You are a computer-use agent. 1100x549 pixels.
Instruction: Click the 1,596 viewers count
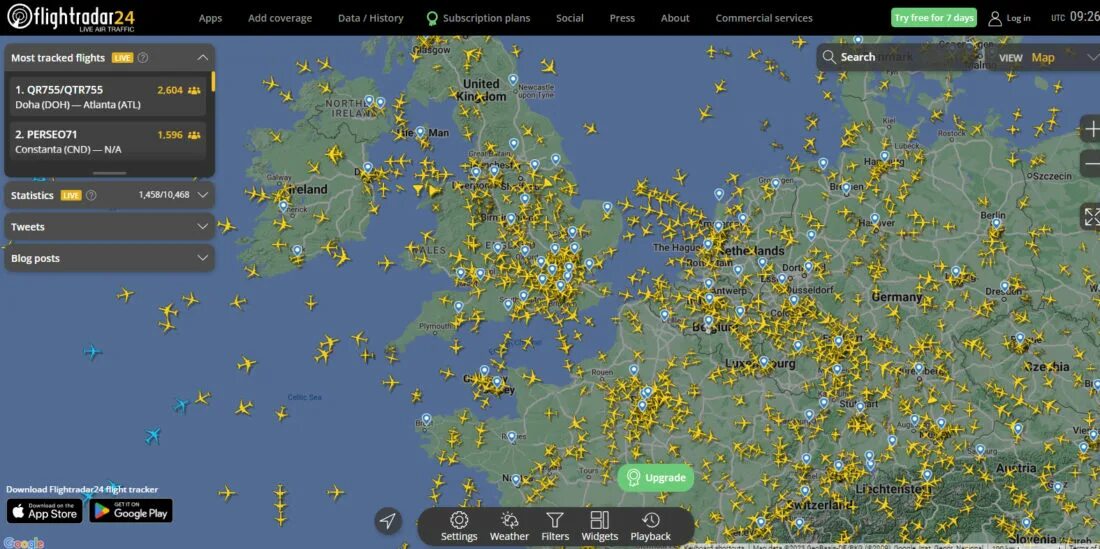170,135
